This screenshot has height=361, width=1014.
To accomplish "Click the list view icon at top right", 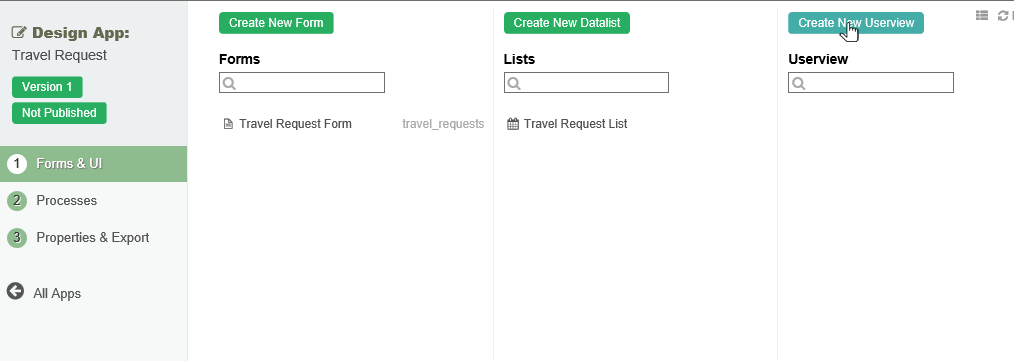I will (982, 16).
